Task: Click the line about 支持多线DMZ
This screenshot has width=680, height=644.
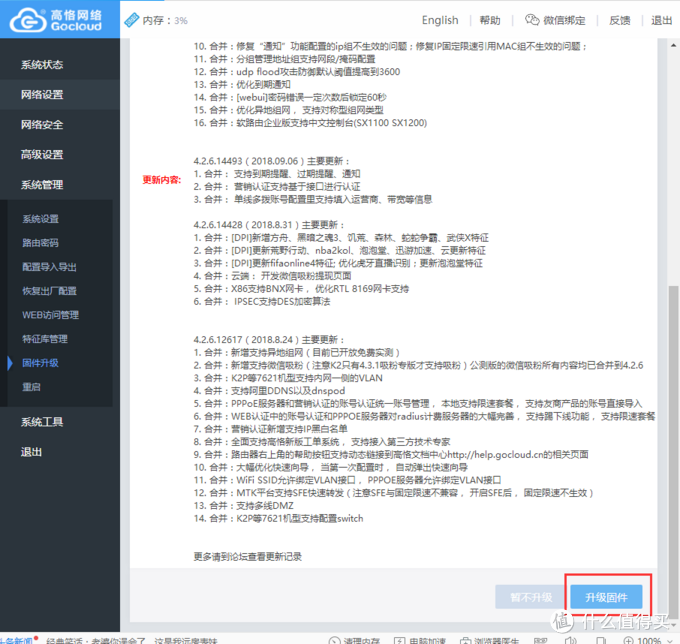Action: pos(243,506)
